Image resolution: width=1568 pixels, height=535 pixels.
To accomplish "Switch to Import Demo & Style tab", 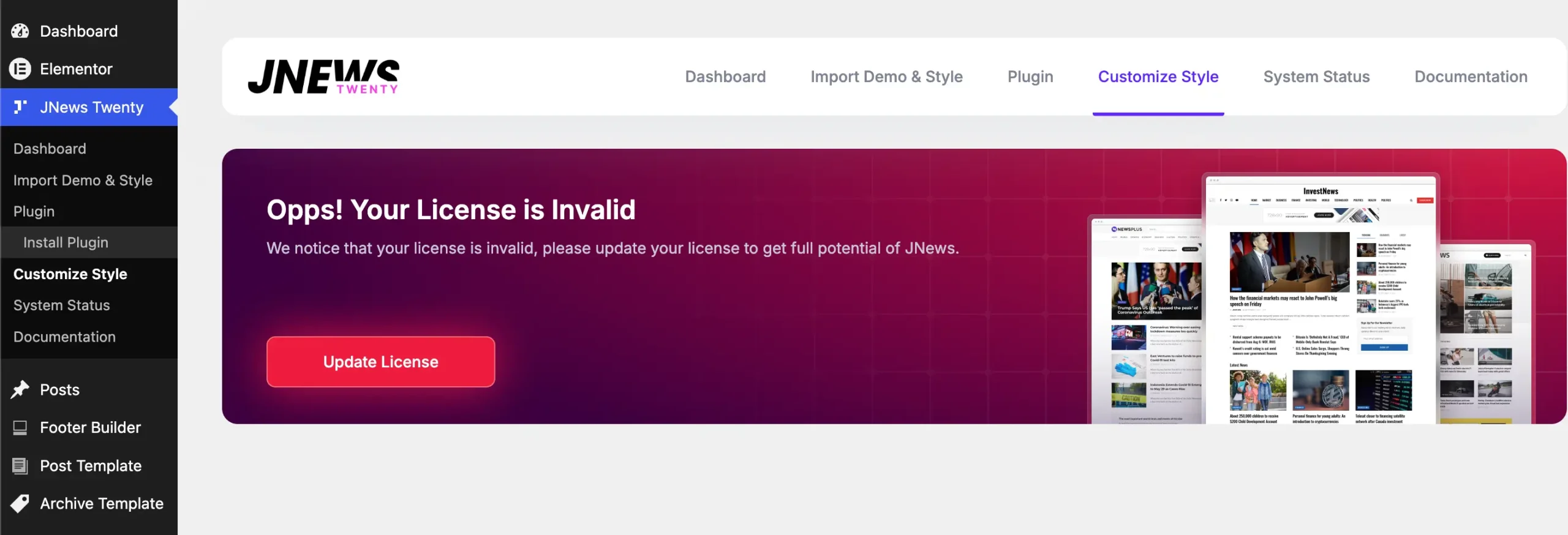I will pyautogui.click(x=886, y=77).
